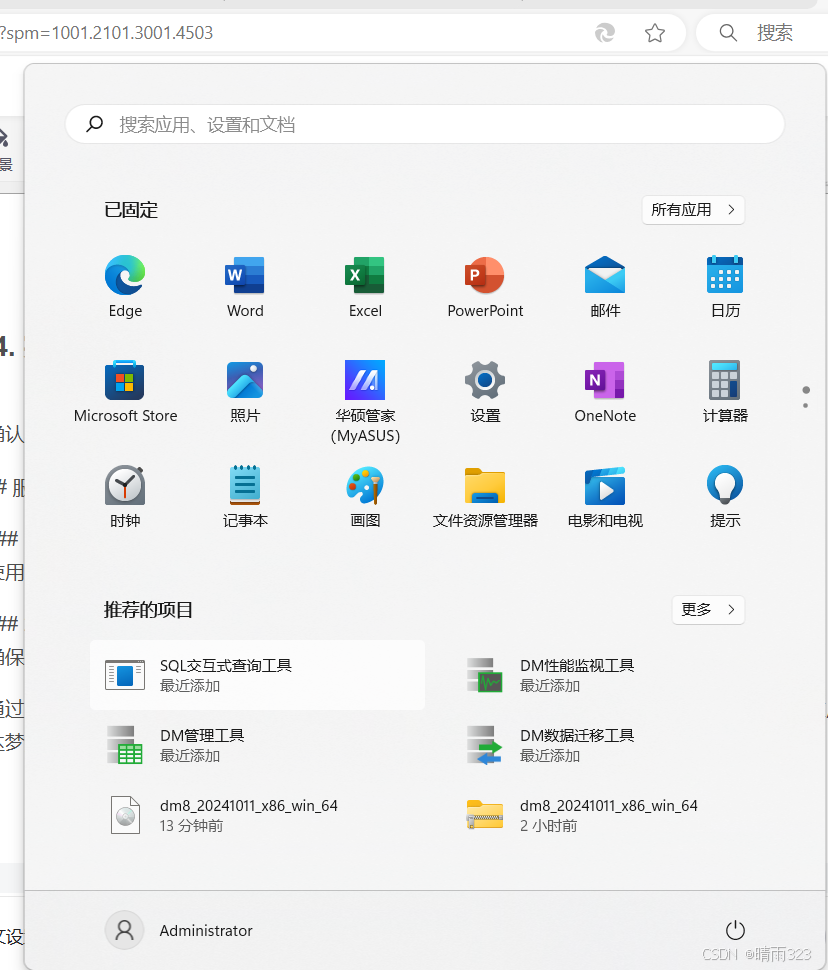Launch OneNote
Screen dimensions: 828x970
click(605, 392)
